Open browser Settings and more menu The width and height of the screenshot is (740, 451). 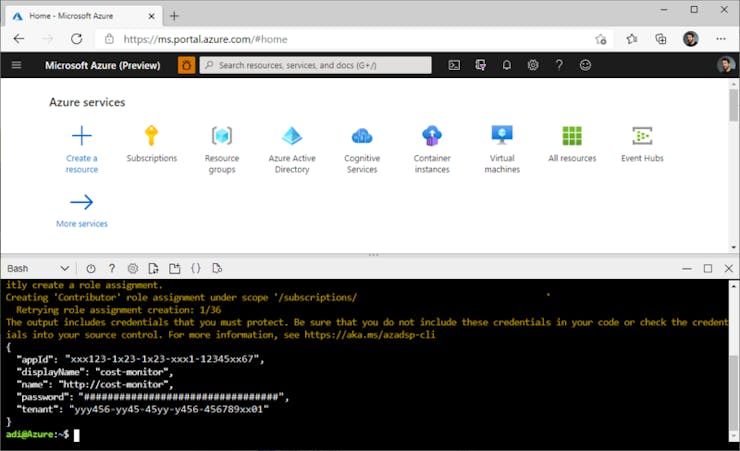(721, 39)
